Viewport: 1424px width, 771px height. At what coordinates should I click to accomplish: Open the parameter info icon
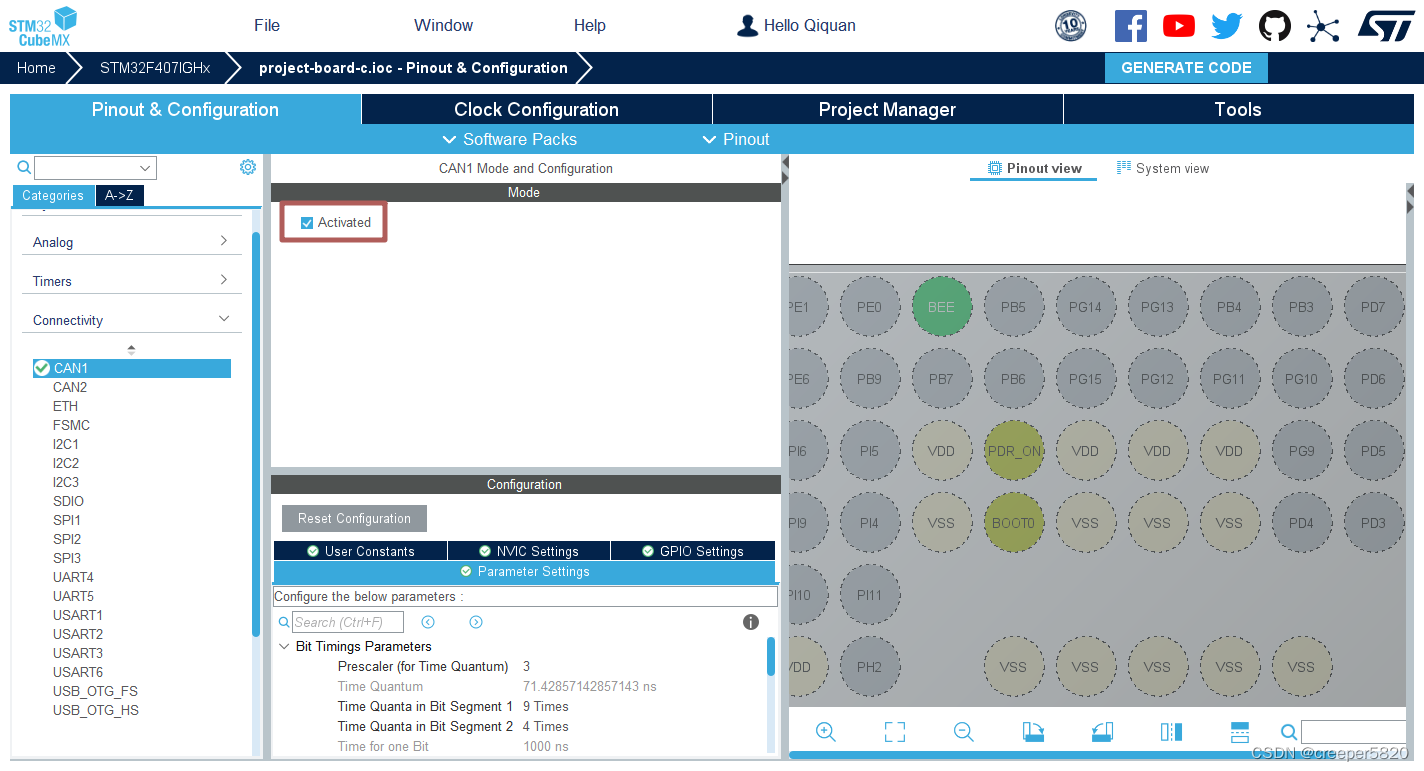(x=751, y=622)
